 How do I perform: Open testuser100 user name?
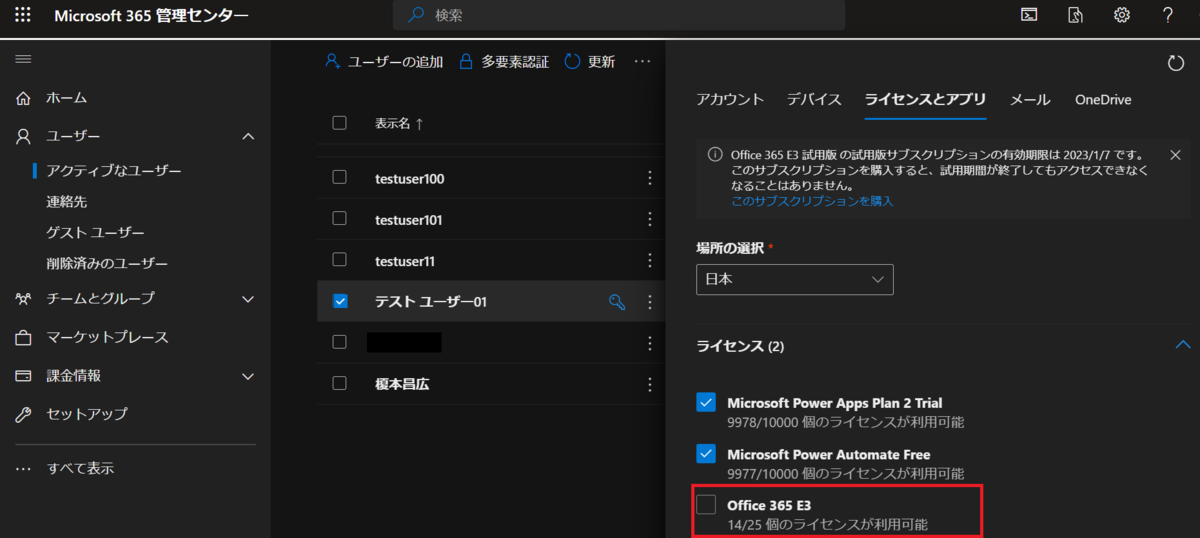click(409, 178)
